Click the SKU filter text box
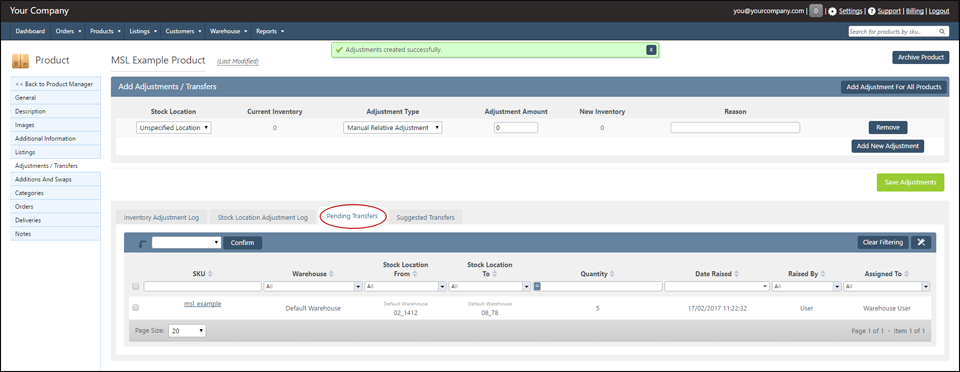The height and width of the screenshot is (372, 960). 202,286
